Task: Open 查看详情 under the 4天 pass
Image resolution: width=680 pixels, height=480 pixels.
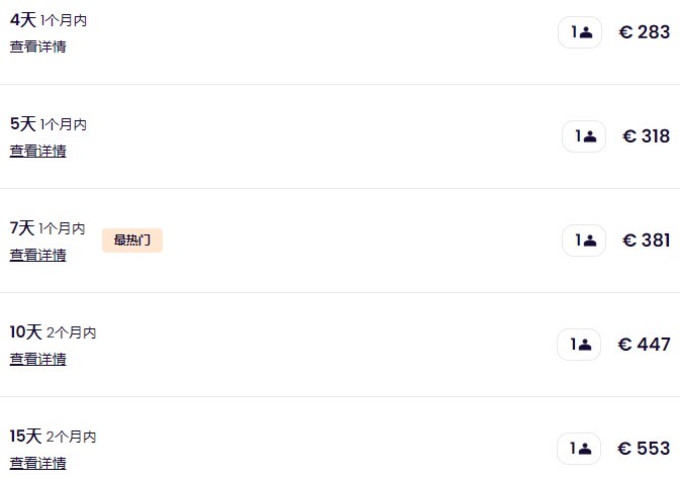Action: 38,47
